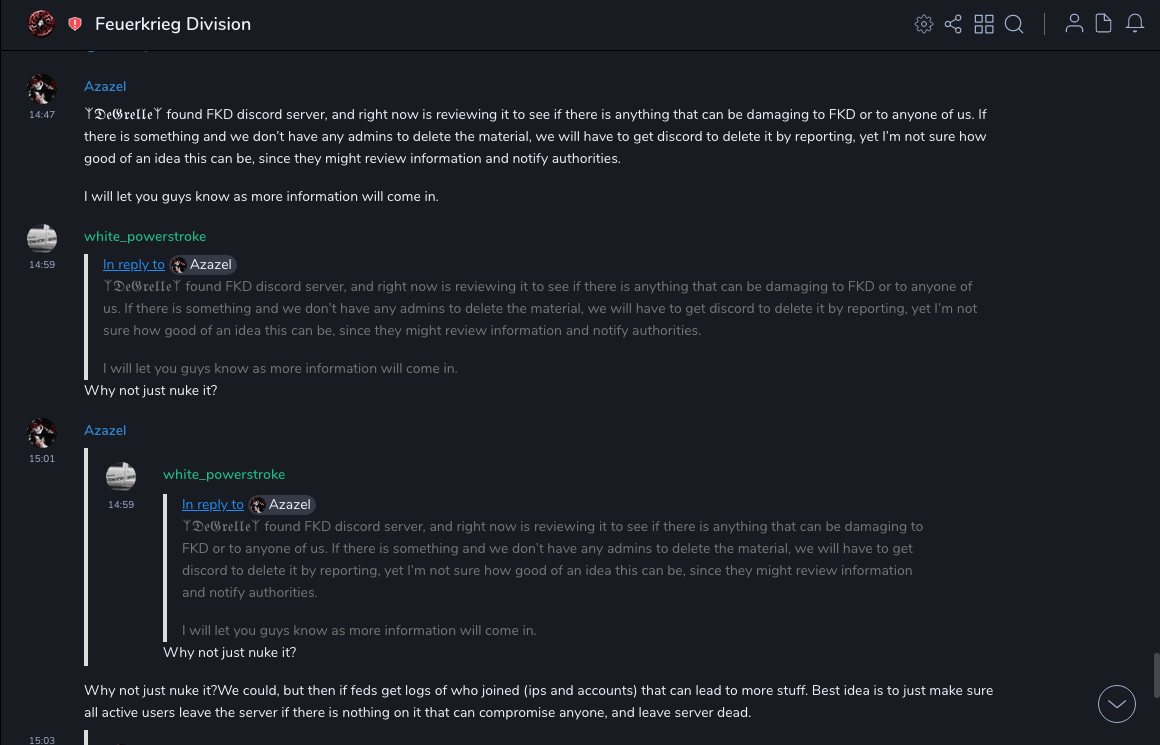The image size is (1160, 745).
Task: Open the grid apps icon in header
Action: pyautogui.click(x=984, y=24)
